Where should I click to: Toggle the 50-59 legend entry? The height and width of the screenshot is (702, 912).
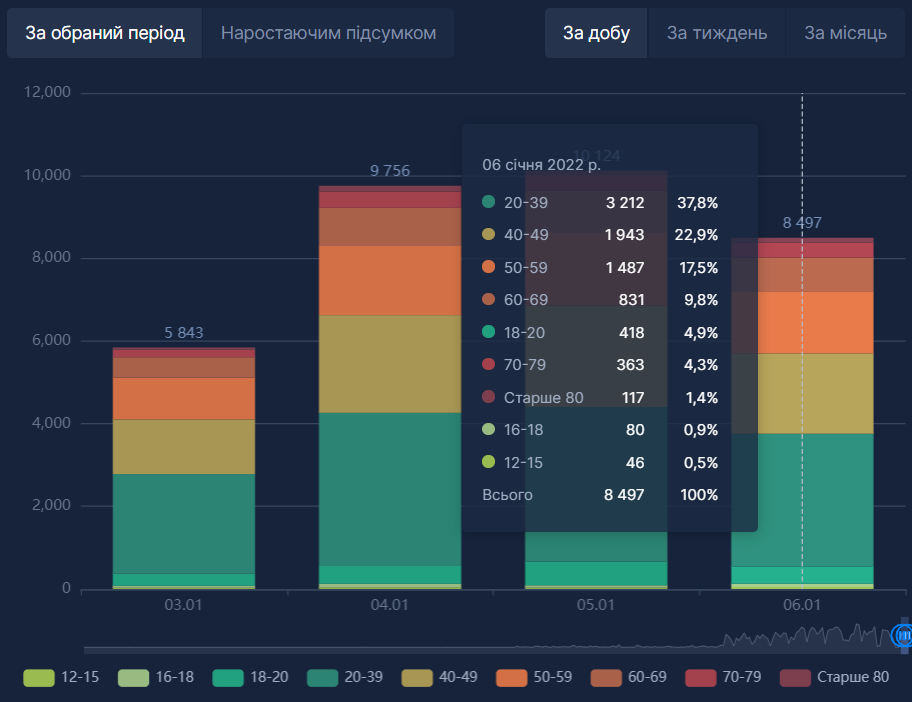534,678
